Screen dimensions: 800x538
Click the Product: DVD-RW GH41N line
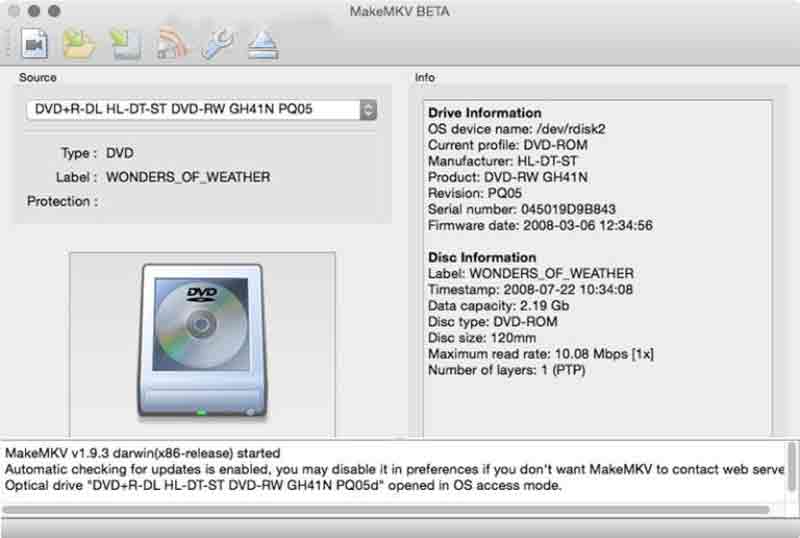[508, 177]
